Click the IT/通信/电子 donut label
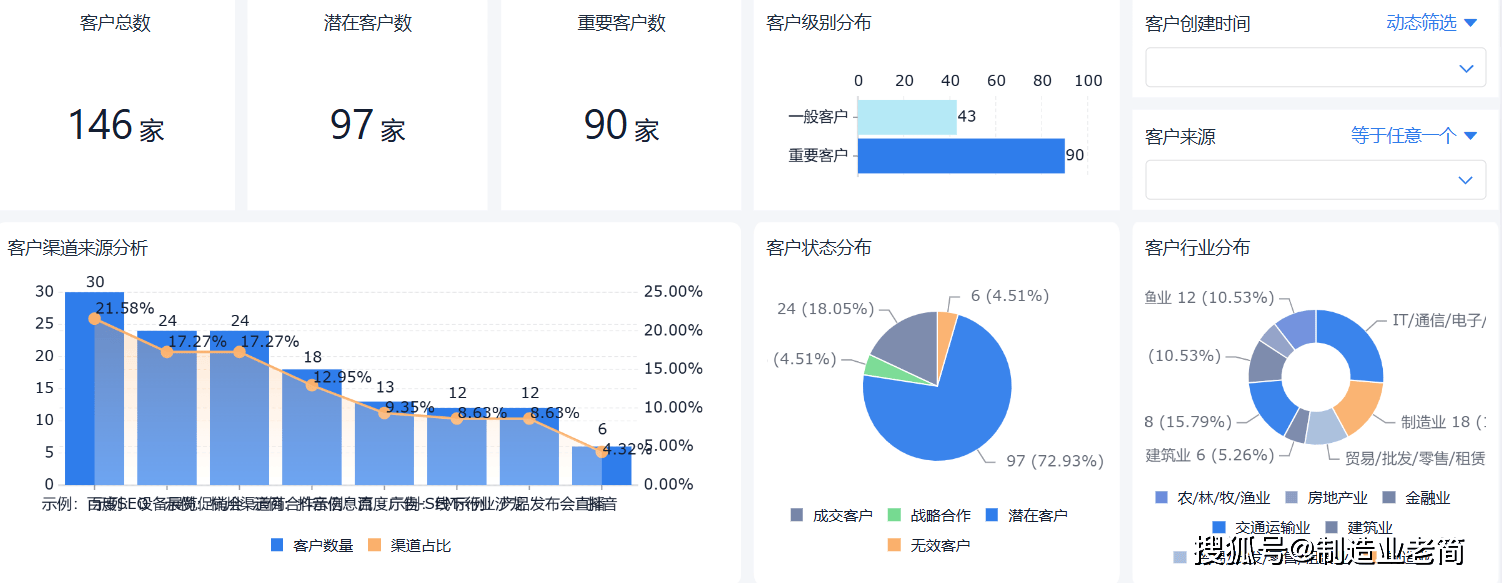Viewport: 1502px width, 583px height. pos(1439,320)
